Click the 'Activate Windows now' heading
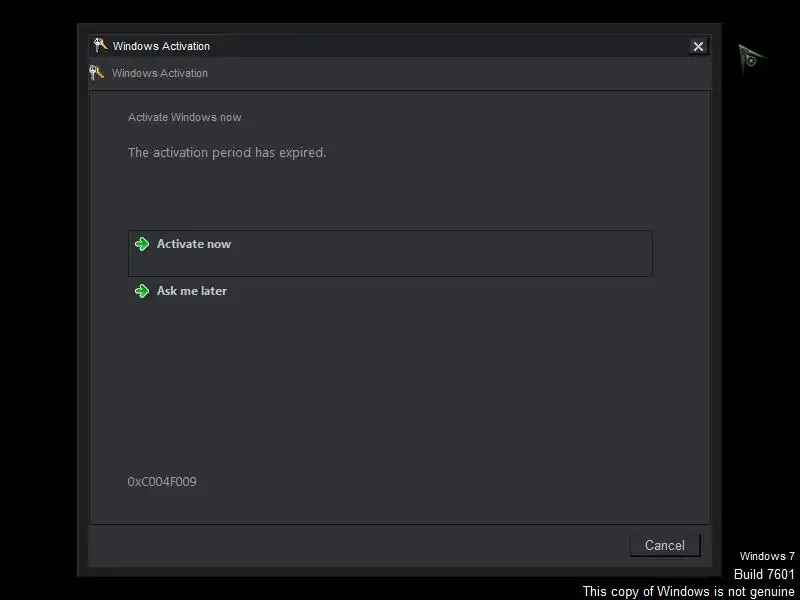This screenshot has height=600, width=800. [185, 117]
